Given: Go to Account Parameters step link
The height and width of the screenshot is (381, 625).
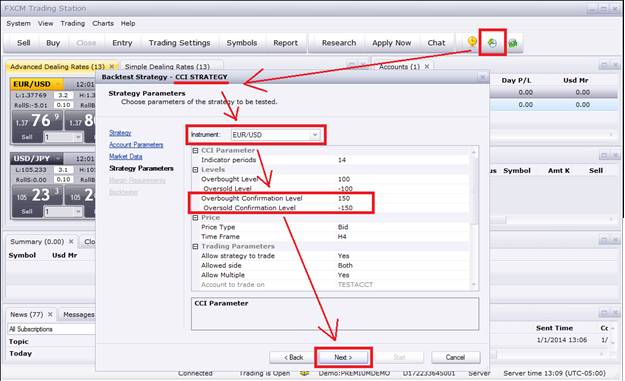Looking at the screenshot, I should click(136, 145).
